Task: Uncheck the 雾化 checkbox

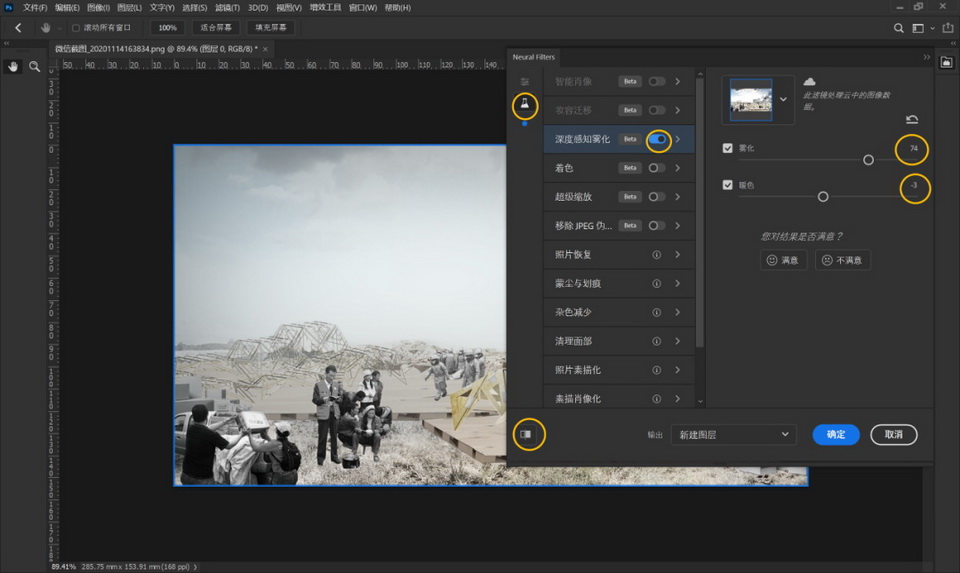Action: pyautogui.click(x=727, y=148)
